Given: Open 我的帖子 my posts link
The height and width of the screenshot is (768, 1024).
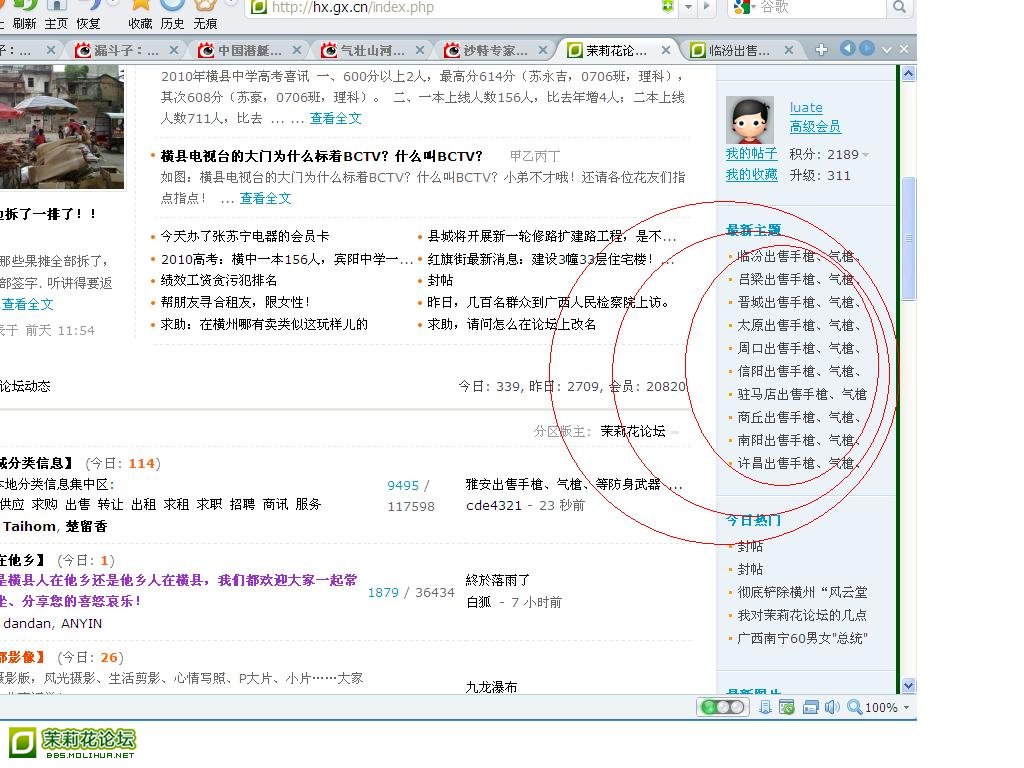Looking at the screenshot, I should tap(752, 154).
